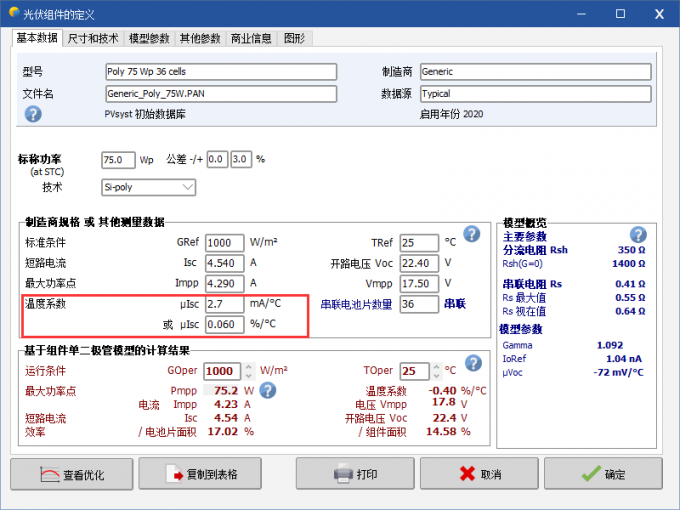Image resolution: width=680 pixels, height=510 pixels.
Task: Click the help icon in 模型概览 panel
Action: 638,235
